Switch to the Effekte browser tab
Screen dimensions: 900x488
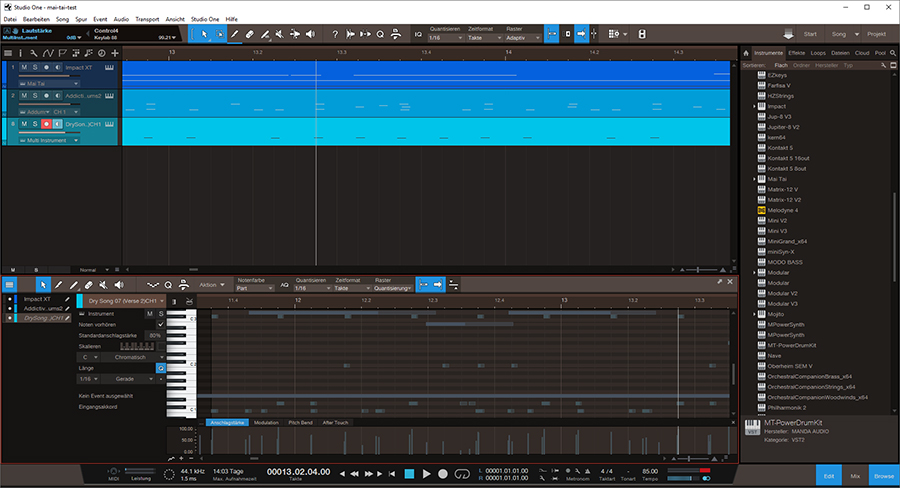(796, 53)
